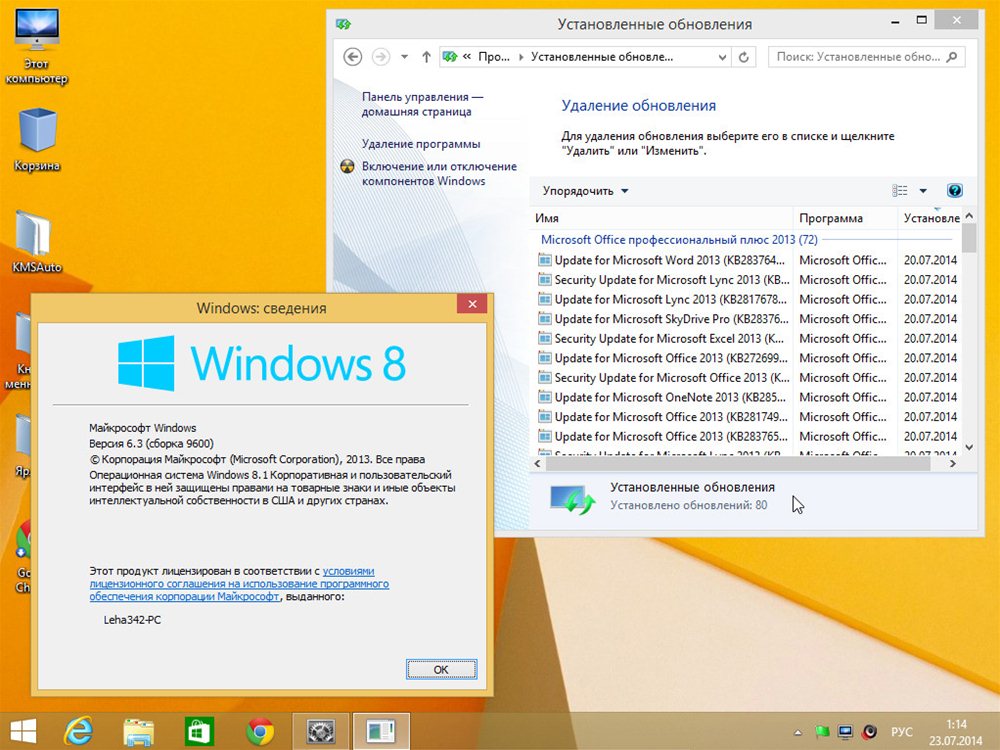
Task: Select Security Update for Microsoft Office 2013
Action: pyautogui.click(x=746, y=378)
